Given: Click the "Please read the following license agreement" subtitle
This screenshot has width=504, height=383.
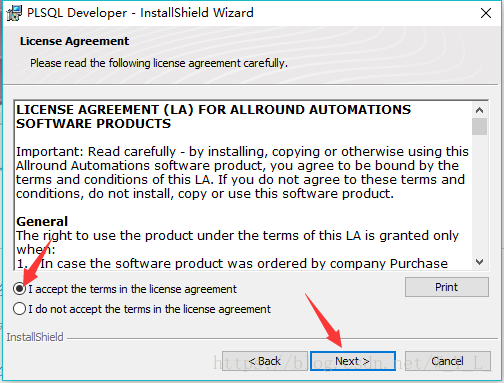Looking at the screenshot, I should [159, 63].
